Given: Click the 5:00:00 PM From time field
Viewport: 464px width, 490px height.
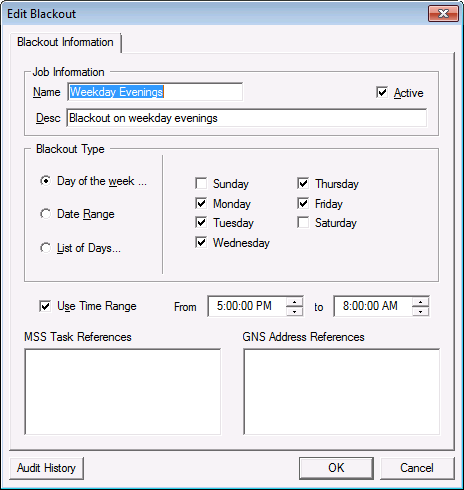Looking at the screenshot, I should click(247, 306).
